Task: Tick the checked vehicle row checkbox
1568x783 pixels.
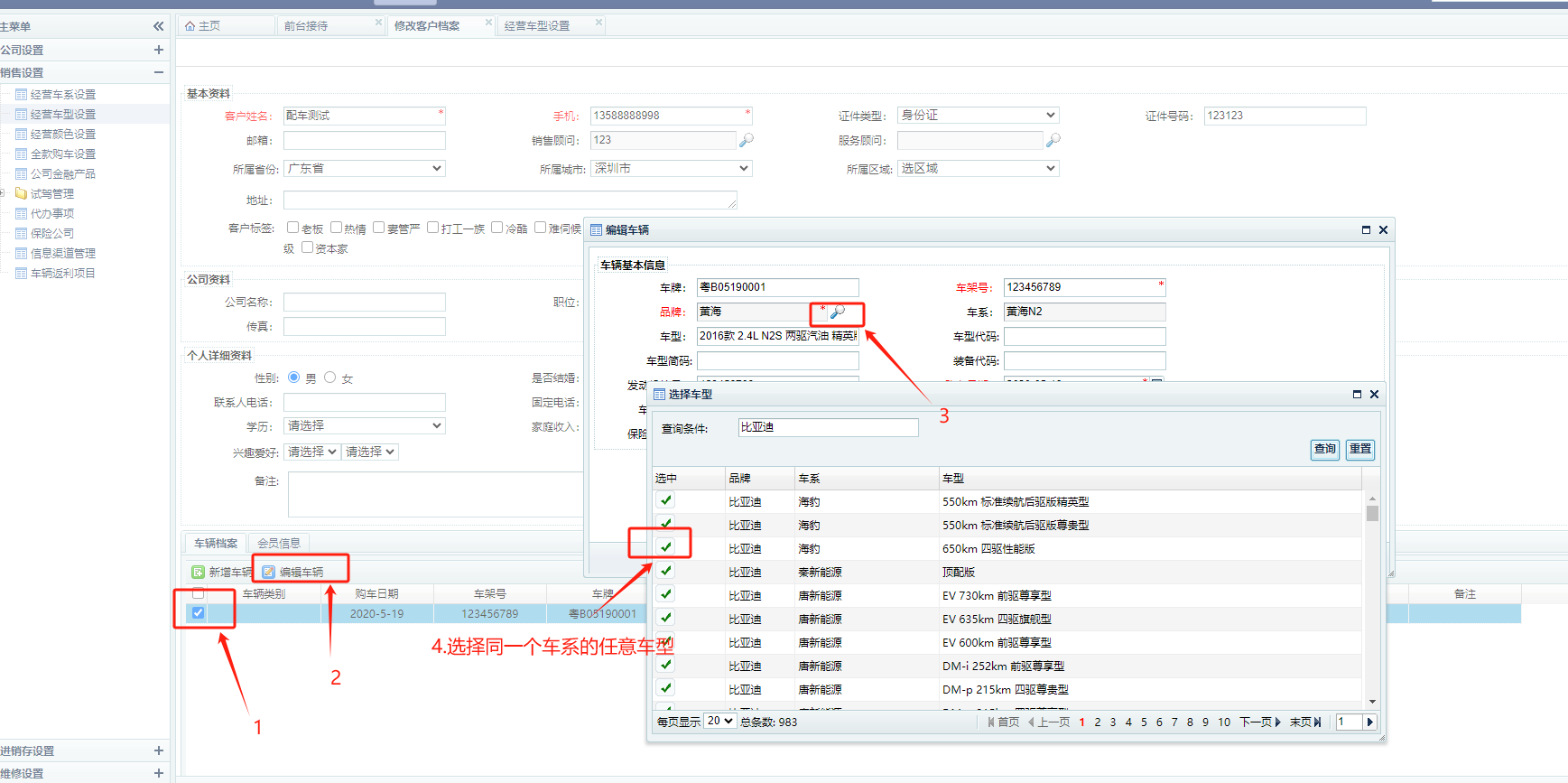Action: point(199,612)
